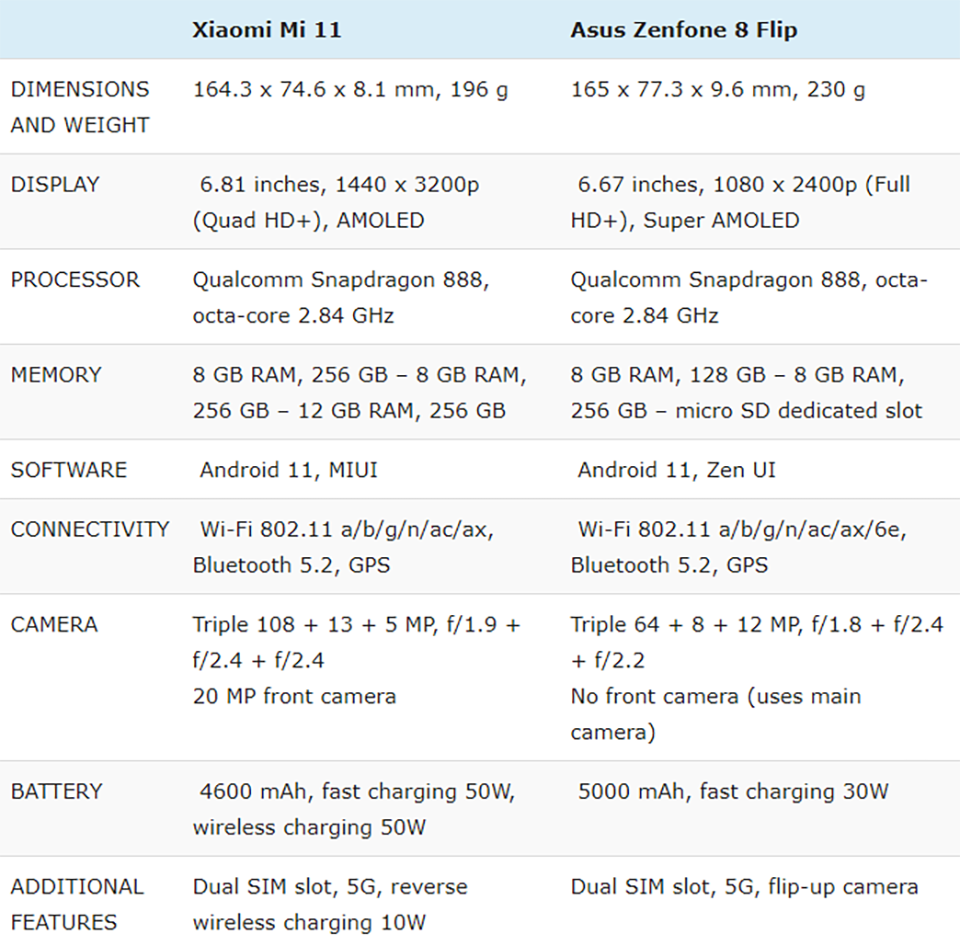960x945 pixels.
Task: Click the DISPLAY row label
Action: (55, 184)
